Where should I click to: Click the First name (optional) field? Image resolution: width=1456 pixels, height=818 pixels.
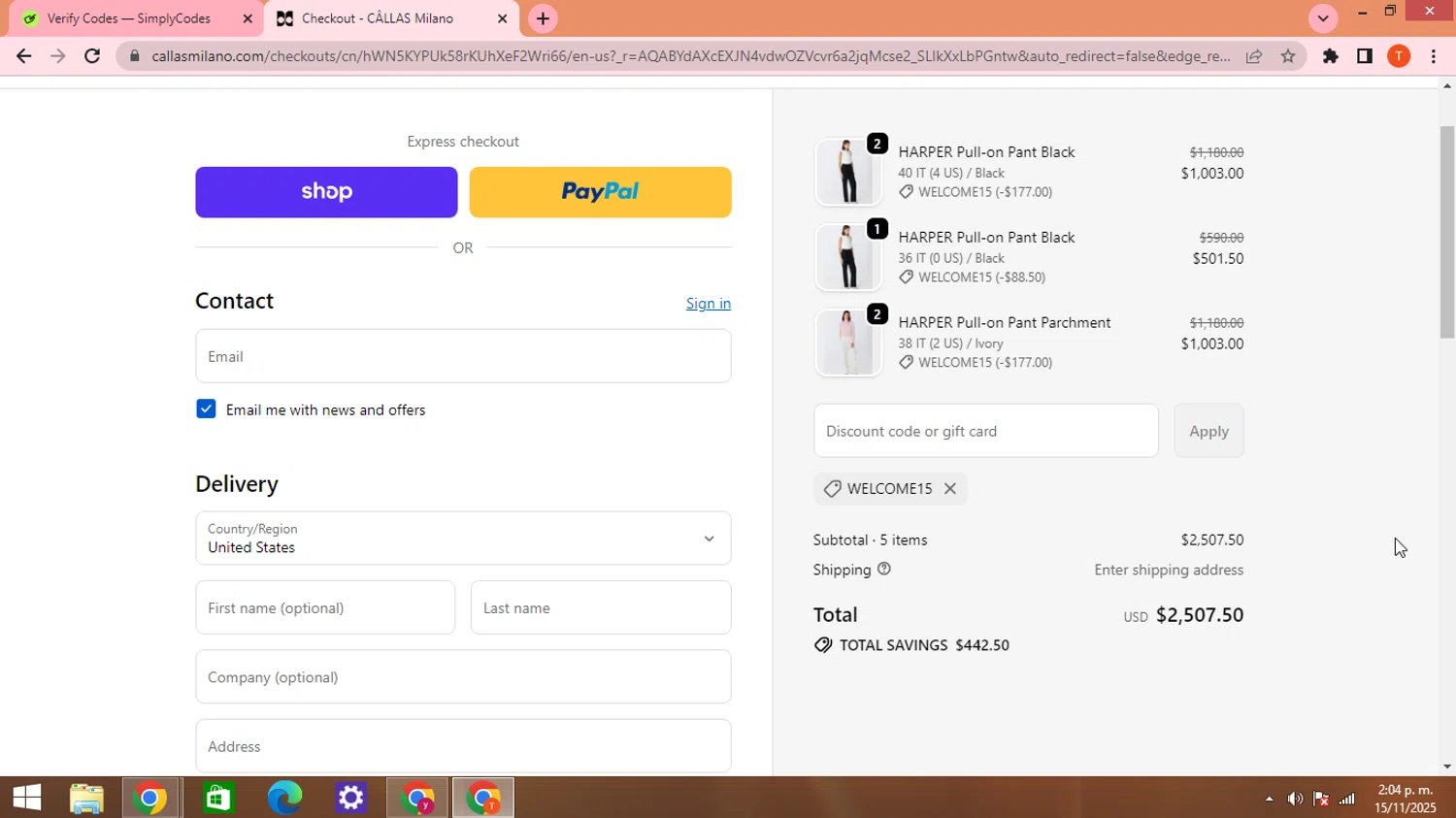(325, 607)
